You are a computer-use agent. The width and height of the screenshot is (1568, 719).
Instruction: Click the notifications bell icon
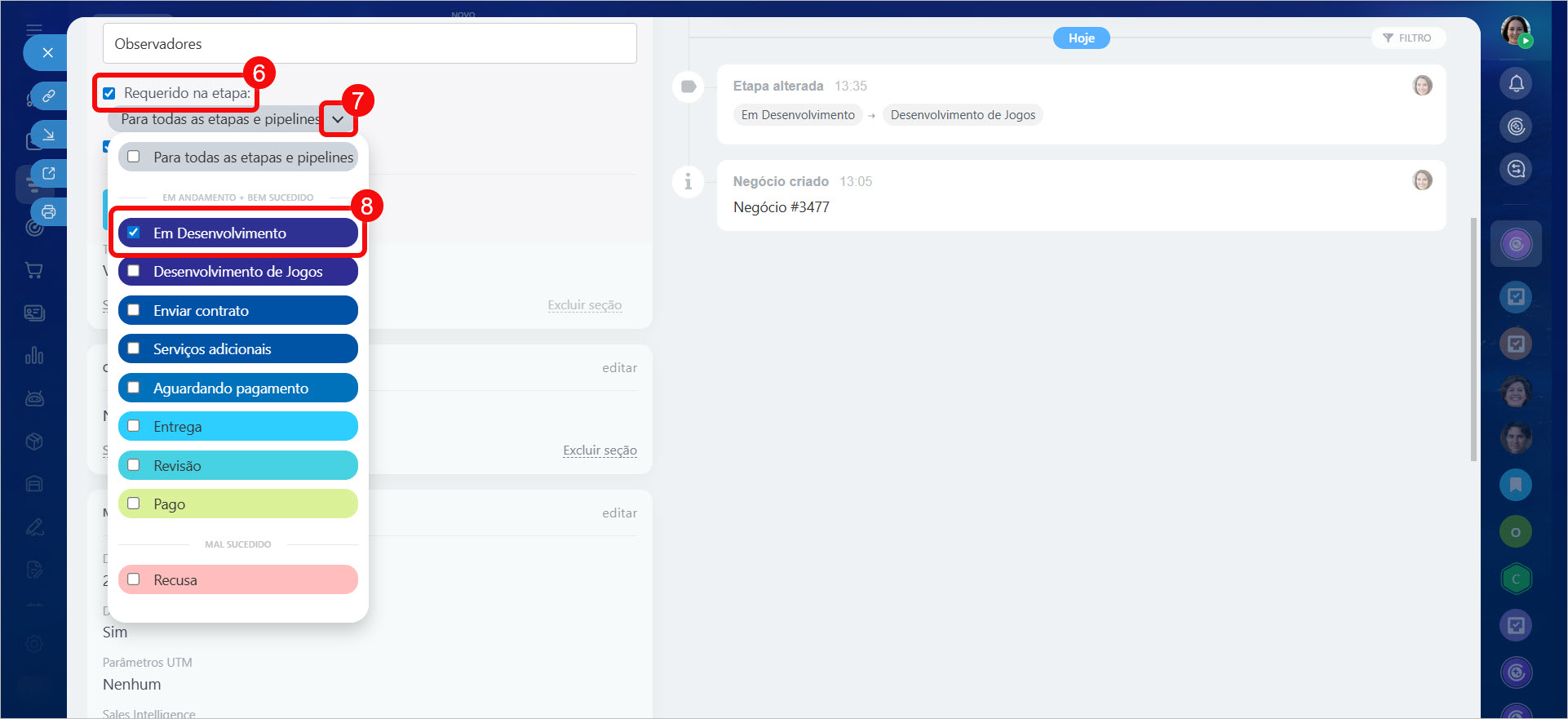click(x=1516, y=83)
